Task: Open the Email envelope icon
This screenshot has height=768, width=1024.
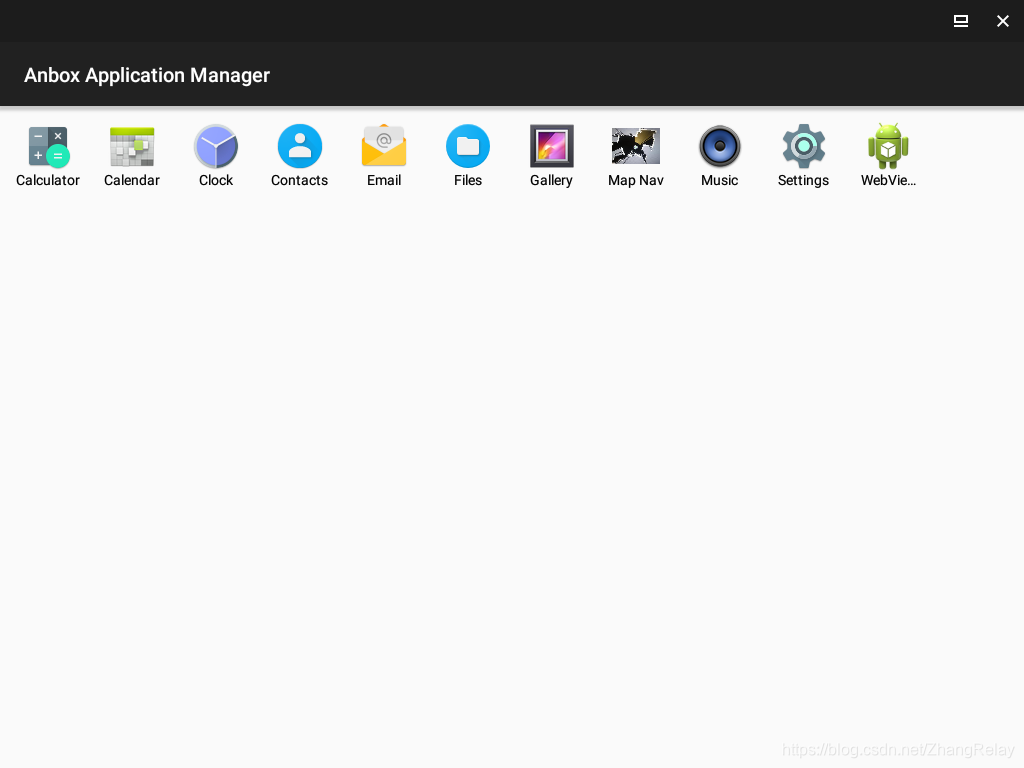Action: tap(384, 146)
